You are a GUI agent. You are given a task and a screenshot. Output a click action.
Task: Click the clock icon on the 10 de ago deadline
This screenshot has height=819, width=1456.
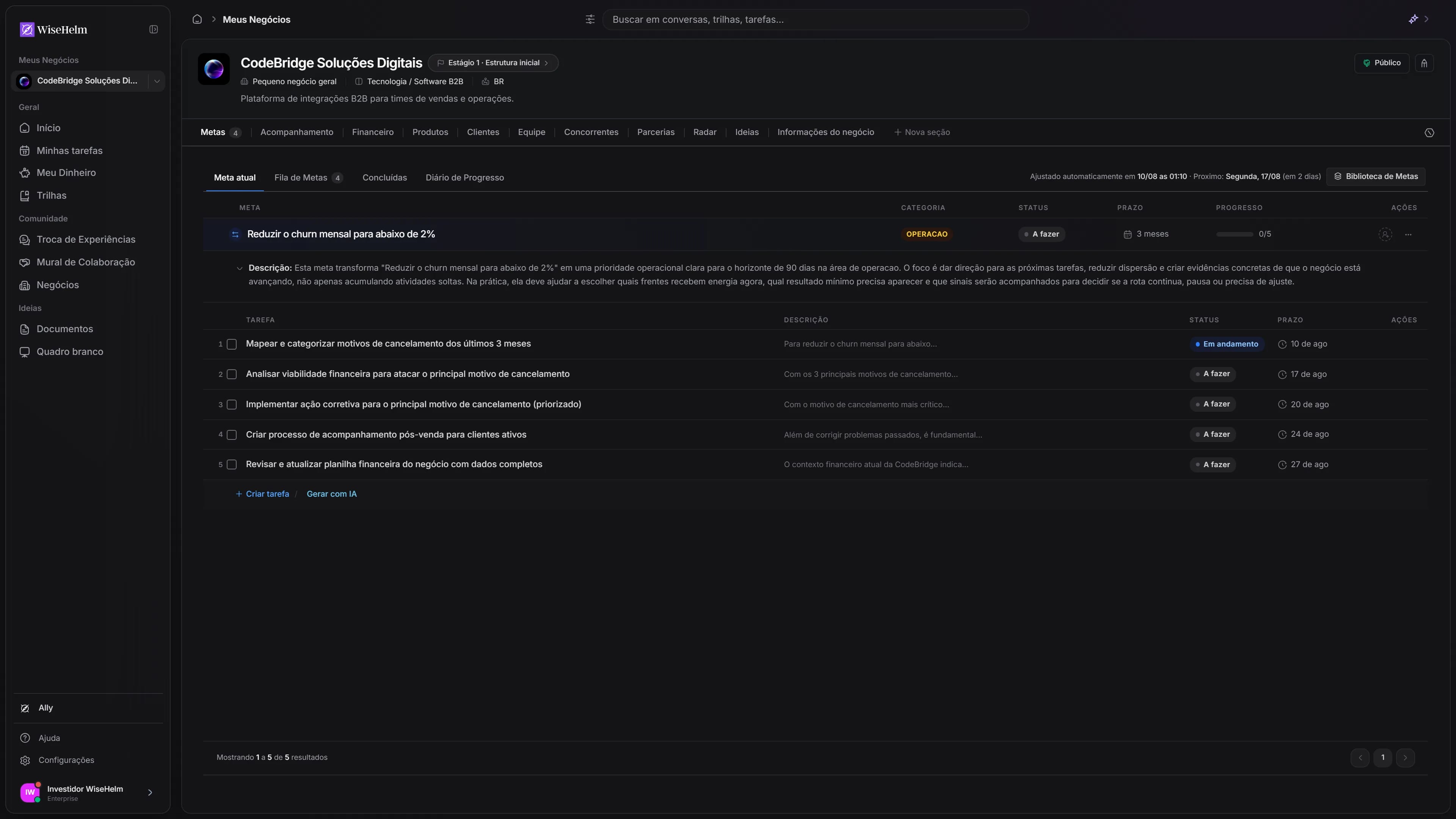pos(1282,344)
